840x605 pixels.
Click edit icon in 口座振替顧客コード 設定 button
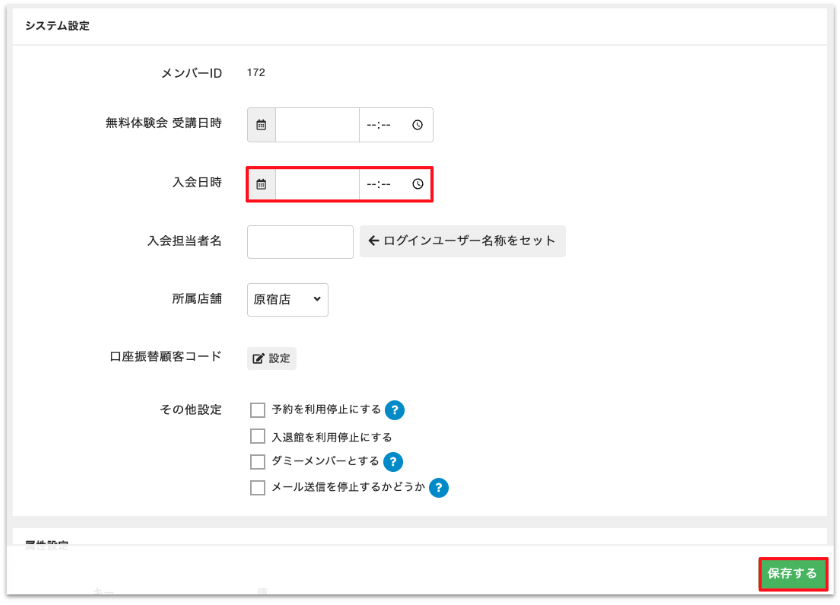[258, 358]
